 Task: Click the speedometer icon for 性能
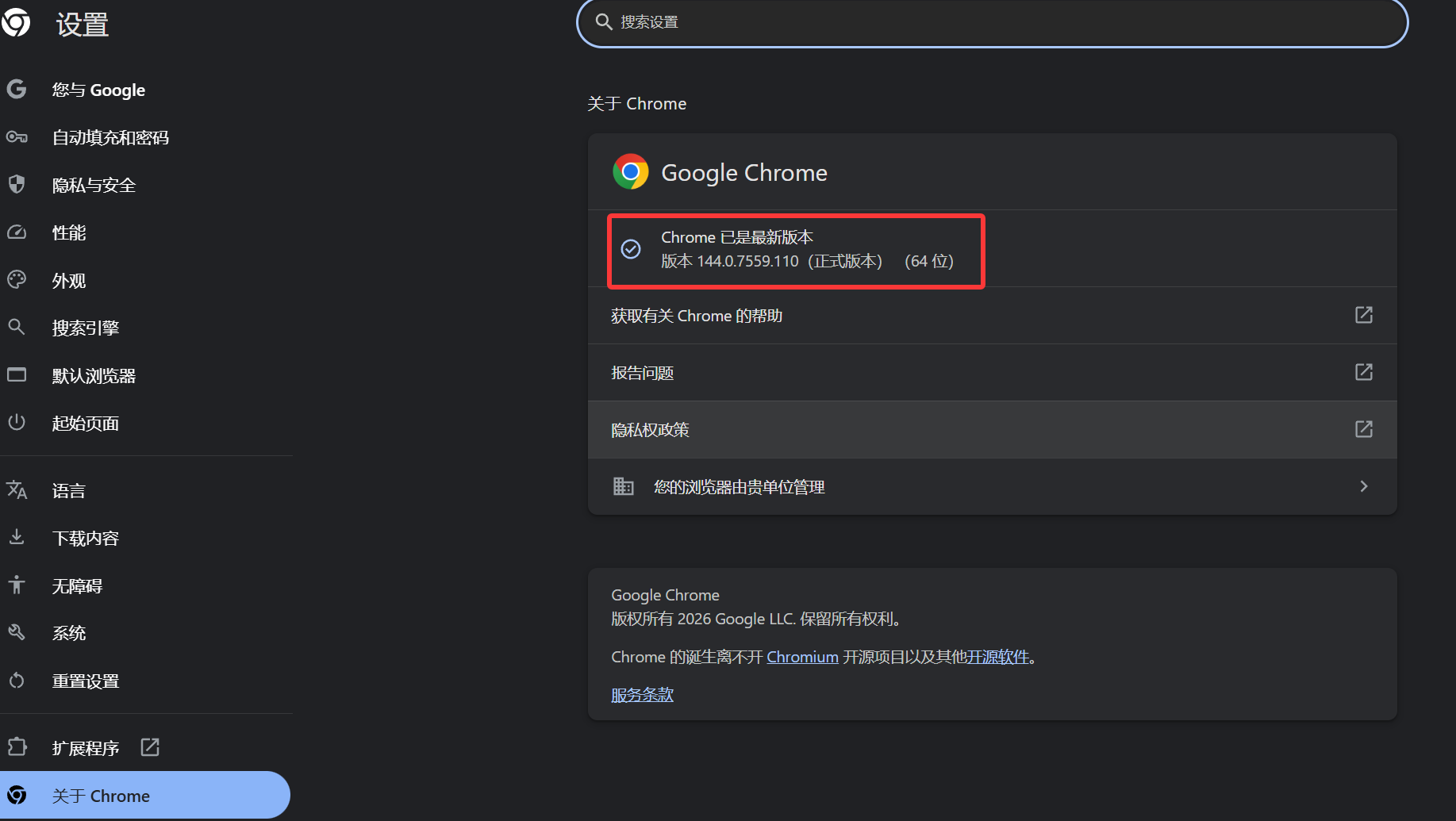(17, 232)
